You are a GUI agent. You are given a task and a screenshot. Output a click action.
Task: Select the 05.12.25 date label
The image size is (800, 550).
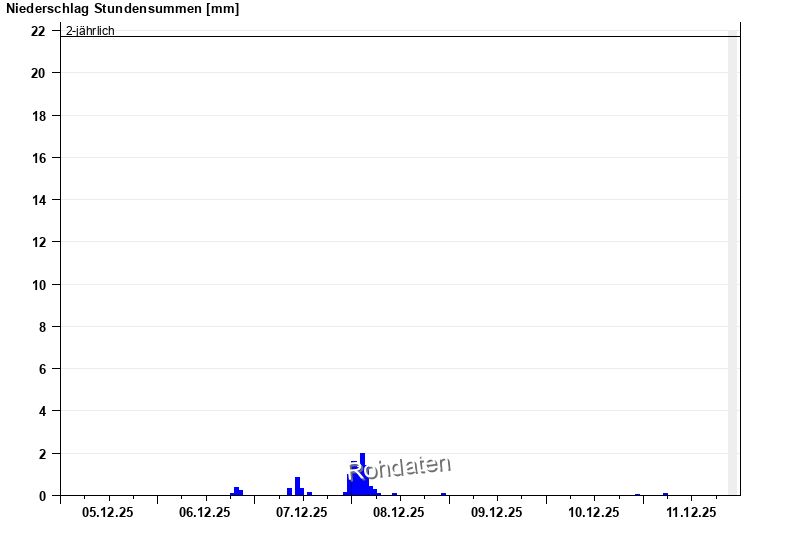[x=108, y=513]
